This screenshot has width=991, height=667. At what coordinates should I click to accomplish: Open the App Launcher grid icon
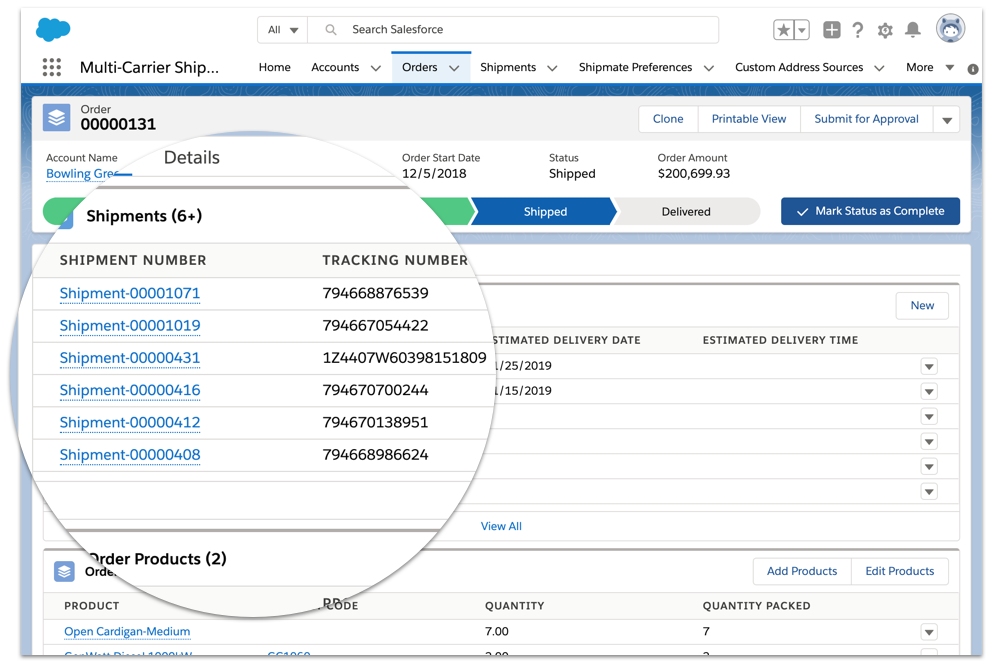click(x=52, y=67)
